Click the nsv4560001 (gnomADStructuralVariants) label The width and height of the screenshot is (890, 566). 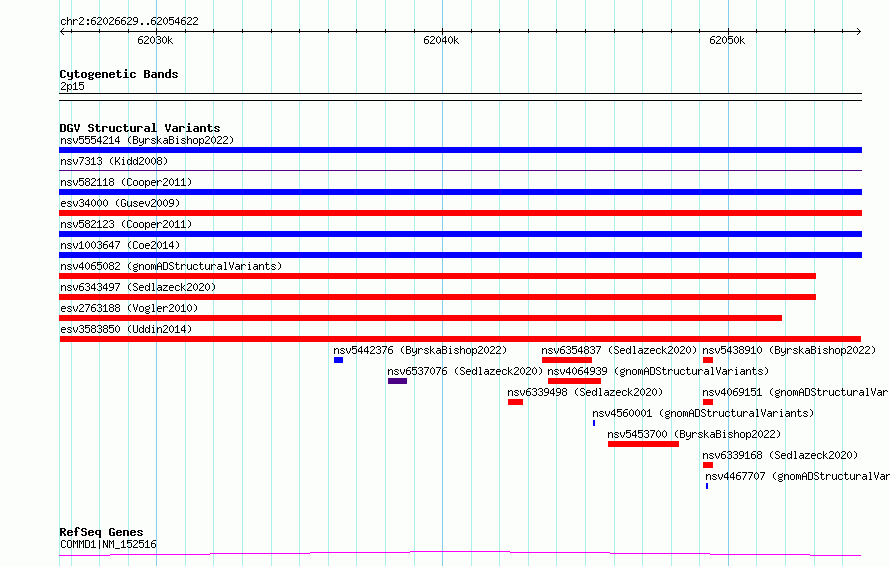coord(703,413)
